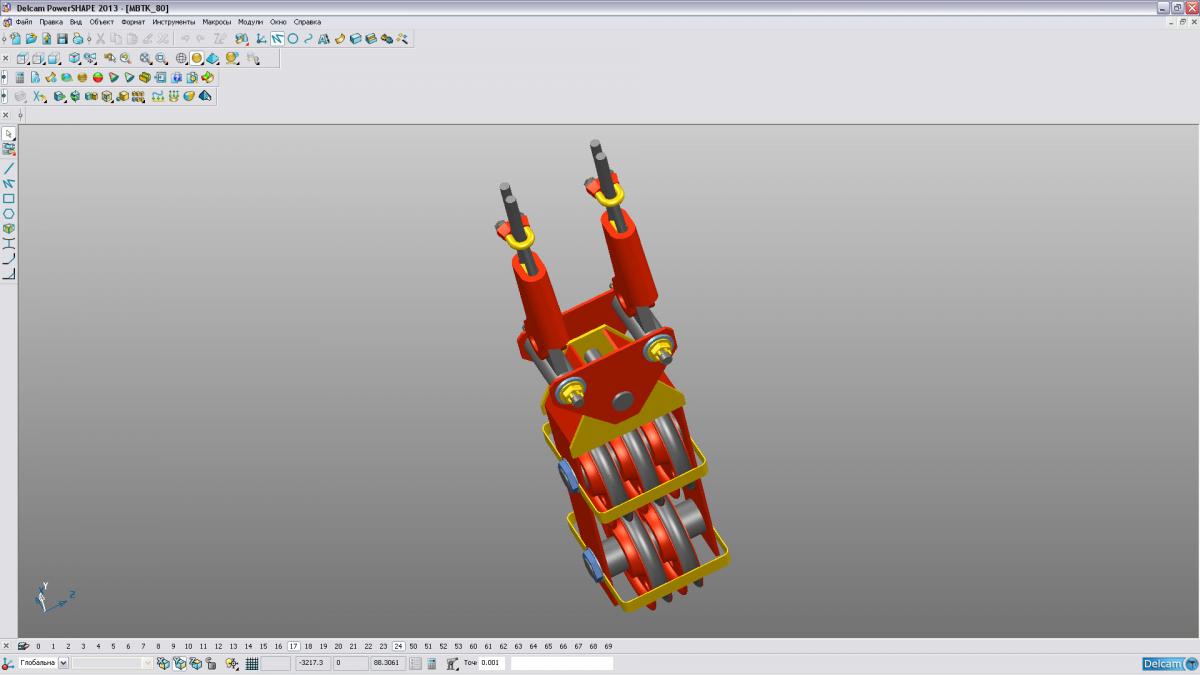Select the Chamfer tool in sidebar
The height and width of the screenshot is (675, 1200).
point(9,273)
